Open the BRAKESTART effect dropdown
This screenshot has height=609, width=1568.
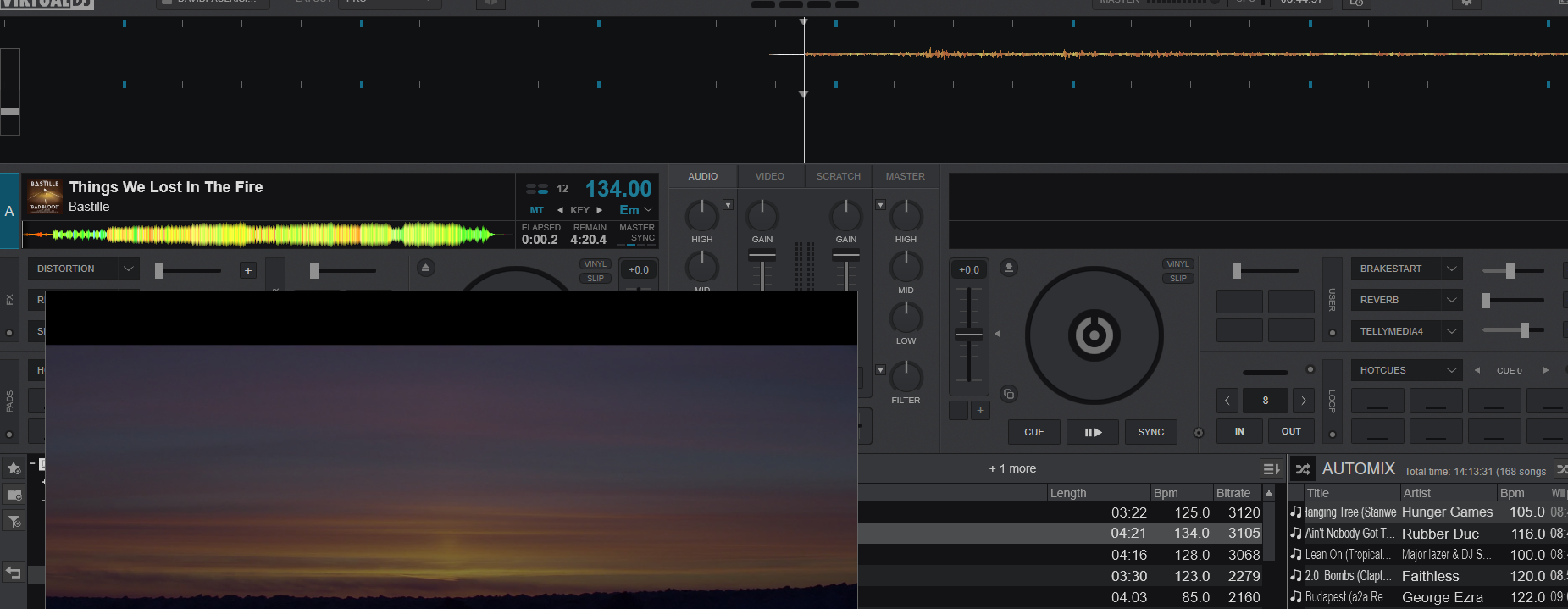coord(1452,269)
